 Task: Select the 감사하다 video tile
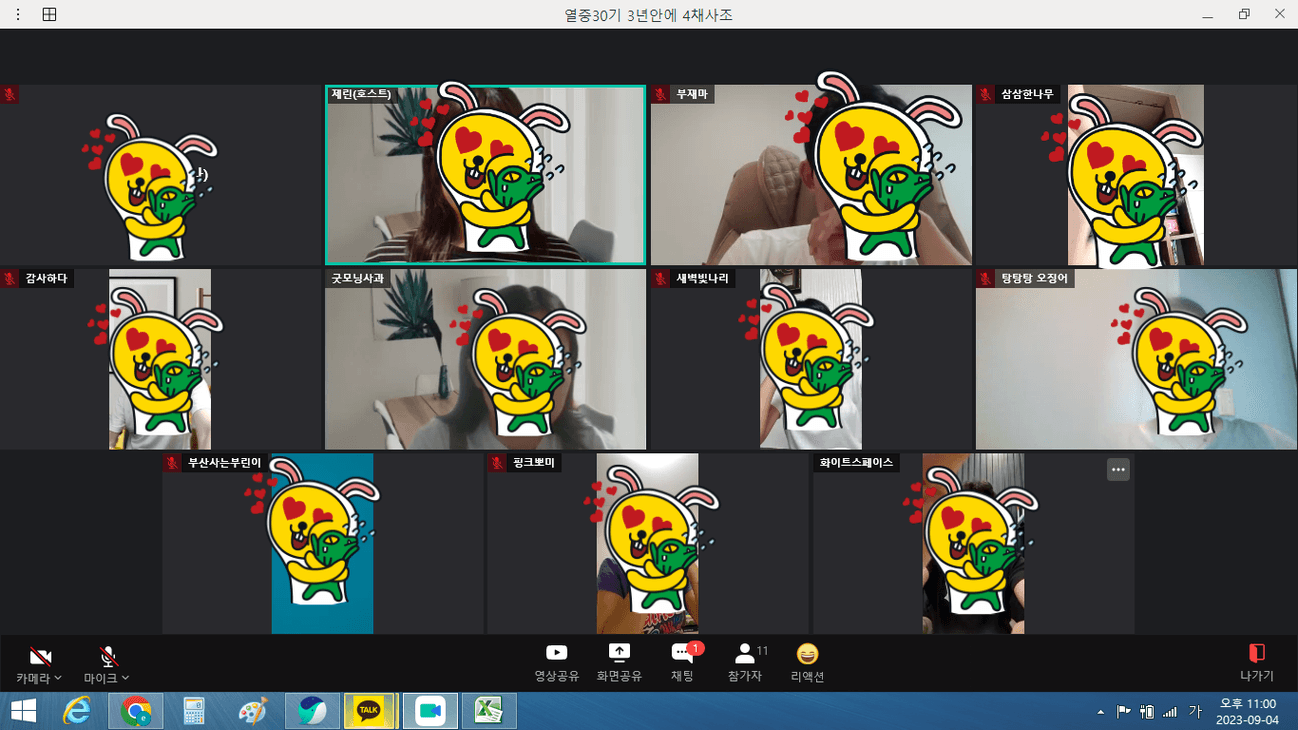point(160,359)
